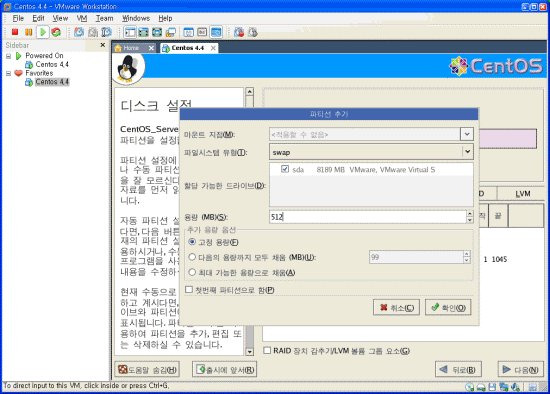Close the Centos 4.4 tab
Screen dimensions: 550x394
click(x=213, y=48)
